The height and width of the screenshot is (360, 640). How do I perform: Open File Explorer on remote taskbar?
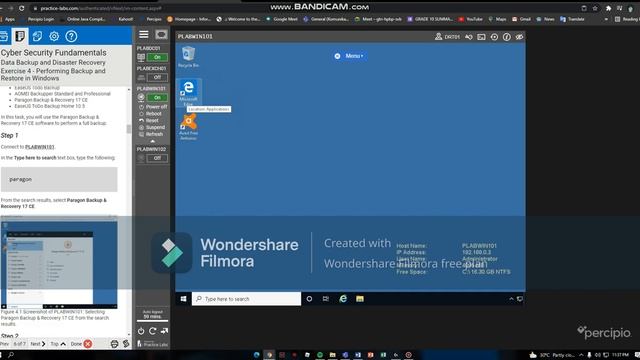pyautogui.click(x=360, y=299)
